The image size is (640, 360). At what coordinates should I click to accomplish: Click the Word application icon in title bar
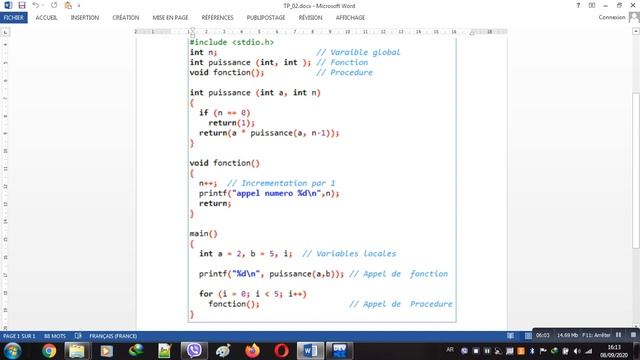click(x=8, y=5)
